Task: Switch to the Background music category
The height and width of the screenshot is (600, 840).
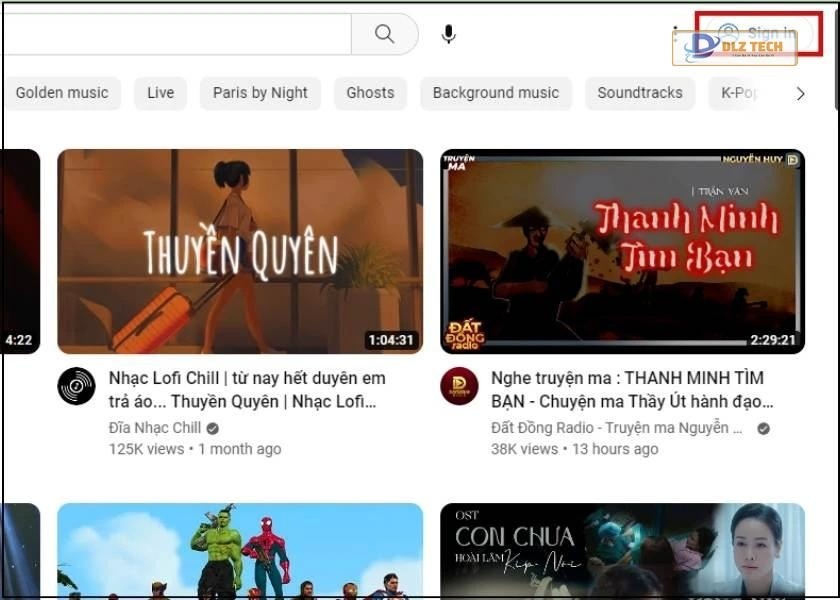Action: click(x=495, y=92)
